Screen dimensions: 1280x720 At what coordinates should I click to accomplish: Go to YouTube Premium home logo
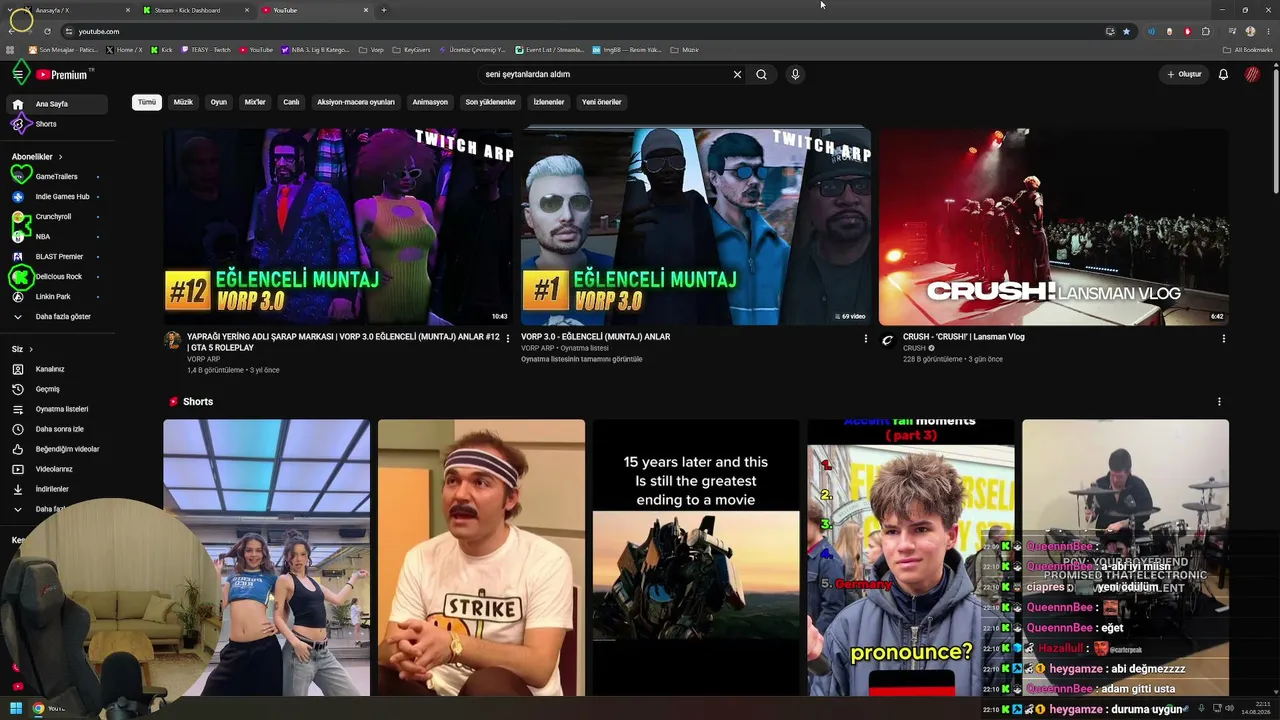pos(62,75)
